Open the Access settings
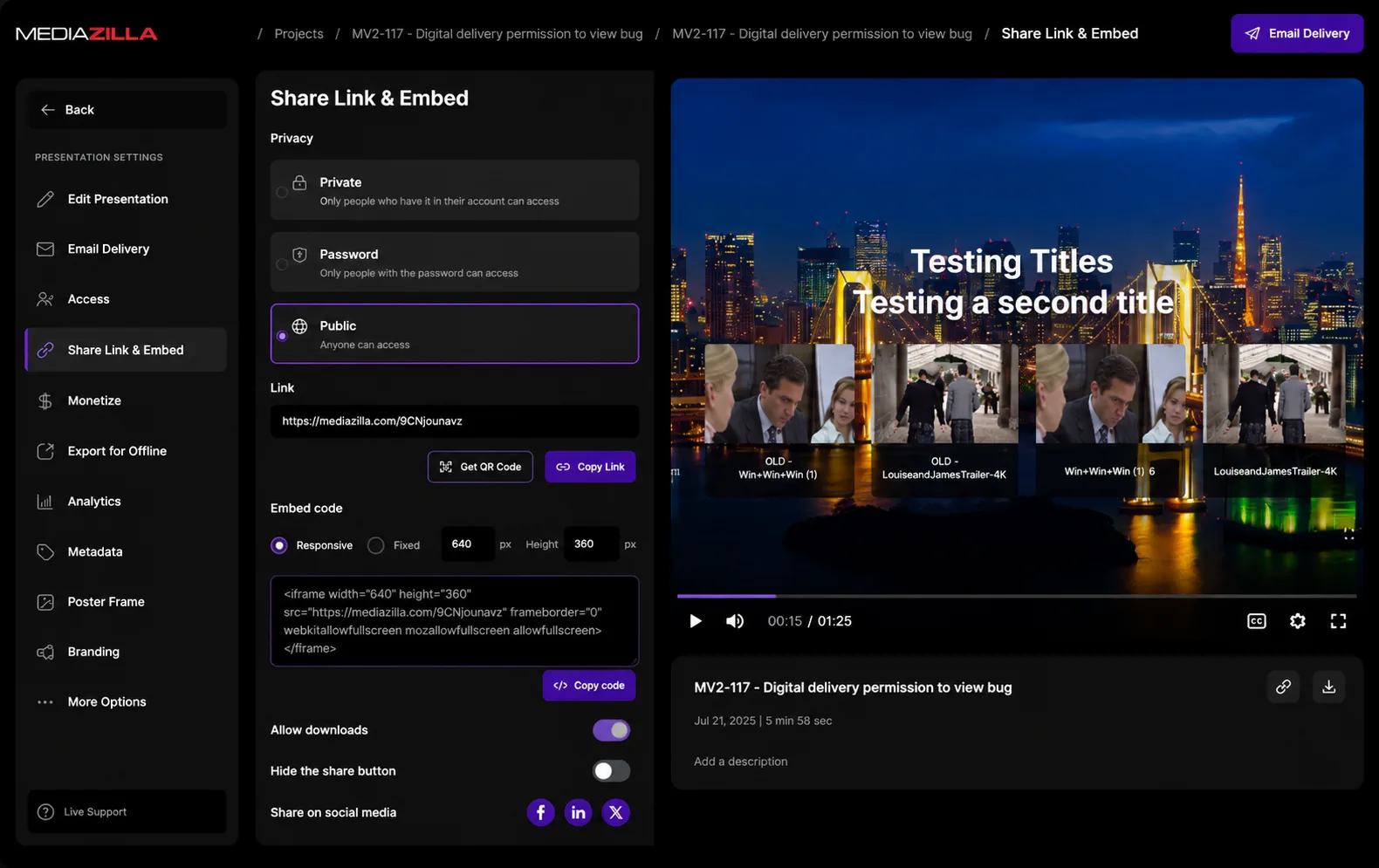The image size is (1379, 868). (x=127, y=299)
